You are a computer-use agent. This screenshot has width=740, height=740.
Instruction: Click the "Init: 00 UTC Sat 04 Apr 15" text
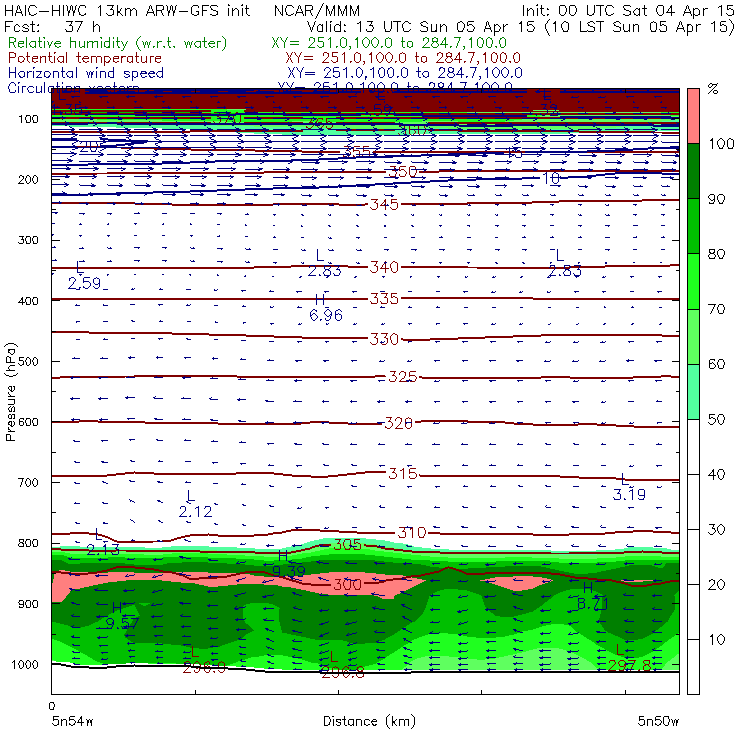pyautogui.click(x=628, y=11)
